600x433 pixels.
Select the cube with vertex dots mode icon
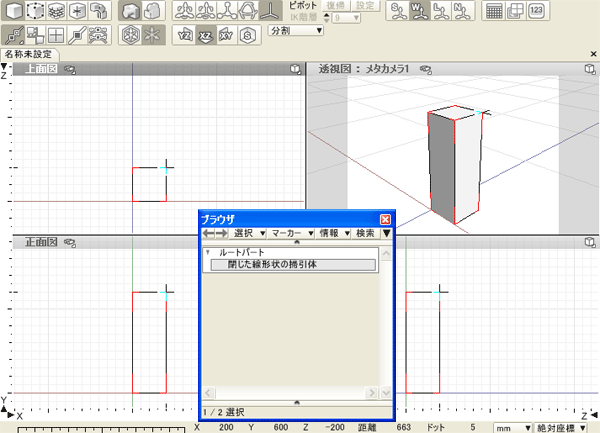point(35,10)
